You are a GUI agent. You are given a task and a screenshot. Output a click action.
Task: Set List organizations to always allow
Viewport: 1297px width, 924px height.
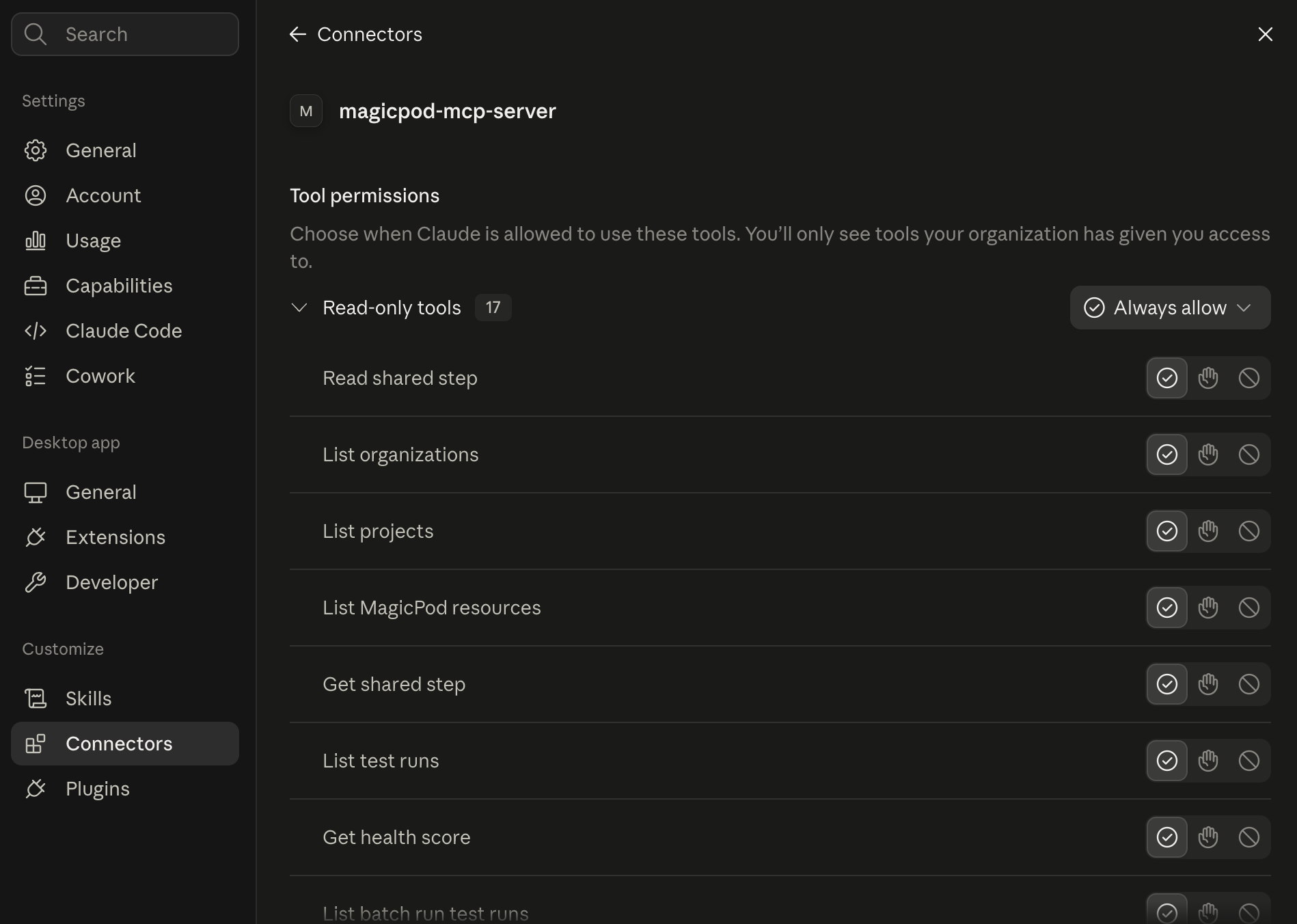(1167, 454)
